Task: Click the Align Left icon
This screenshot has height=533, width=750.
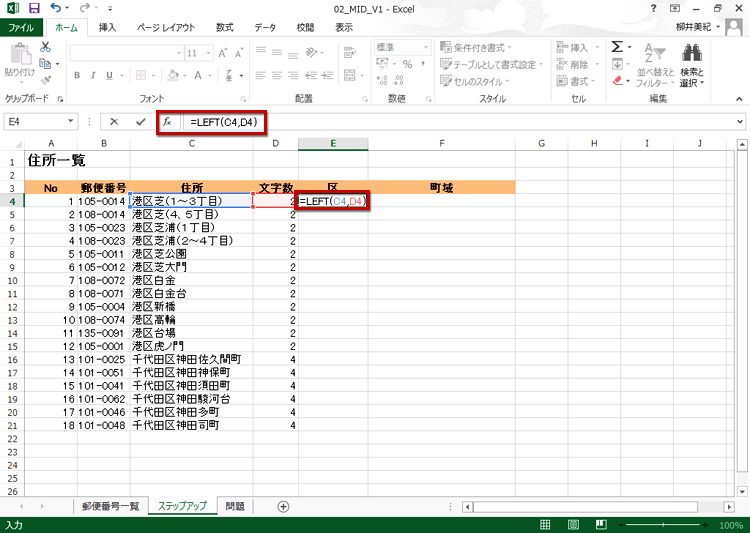Action: click(x=261, y=75)
